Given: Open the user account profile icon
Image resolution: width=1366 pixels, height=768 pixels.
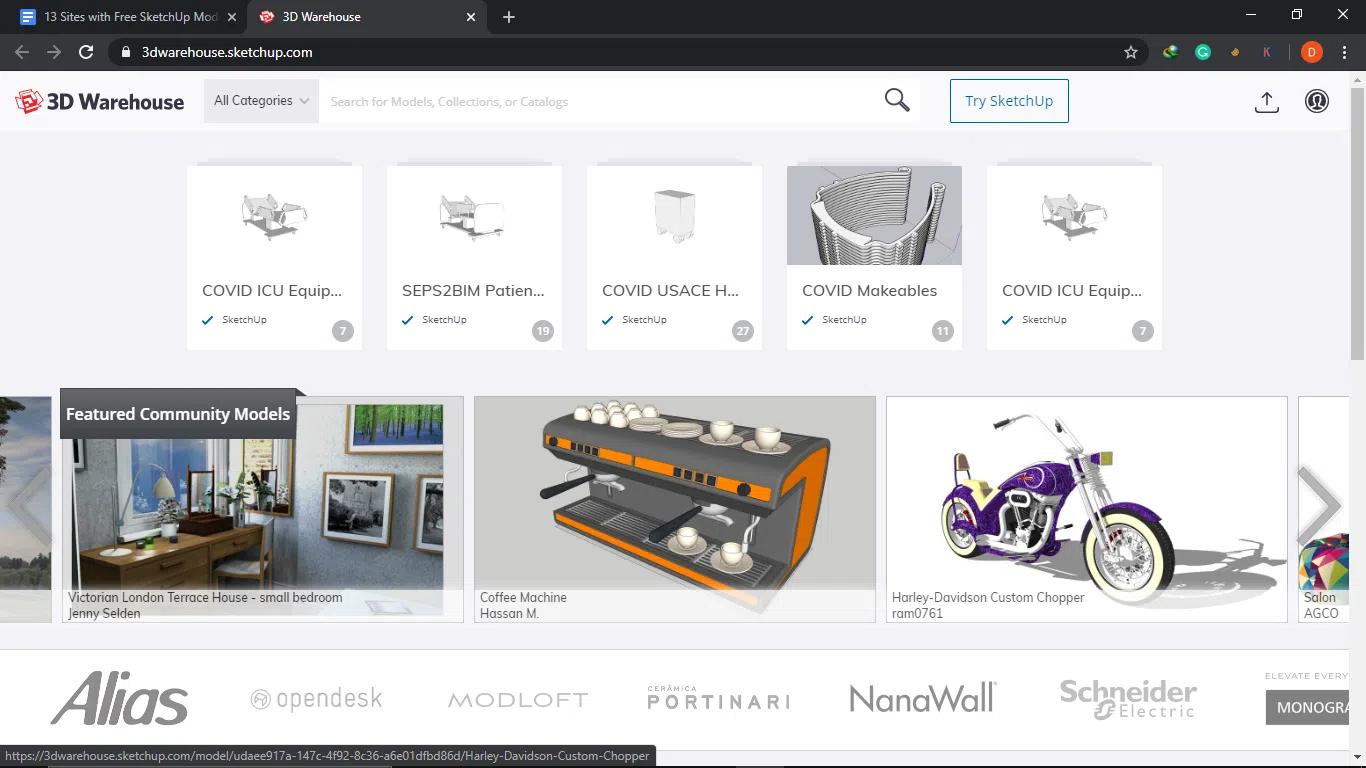Looking at the screenshot, I should [x=1316, y=101].
